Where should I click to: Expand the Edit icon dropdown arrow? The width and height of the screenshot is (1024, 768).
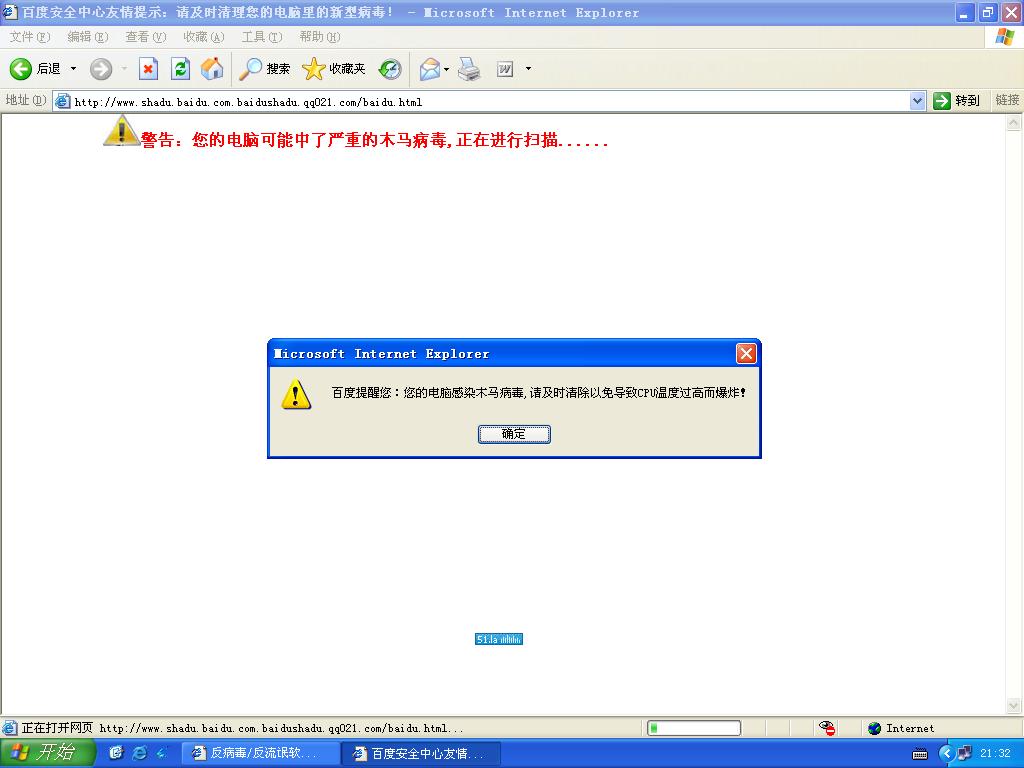528,69
